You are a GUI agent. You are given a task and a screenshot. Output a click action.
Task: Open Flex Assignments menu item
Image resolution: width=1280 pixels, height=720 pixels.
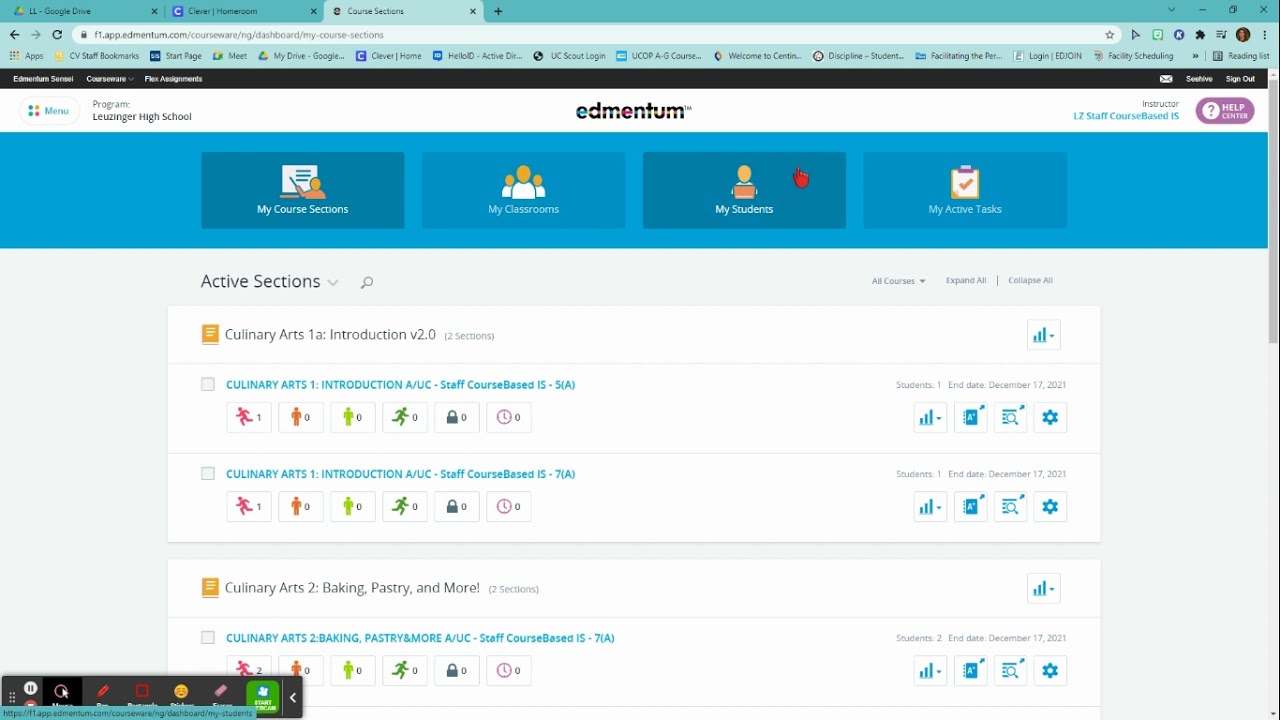pyautogui.click(x=173, y=79)
